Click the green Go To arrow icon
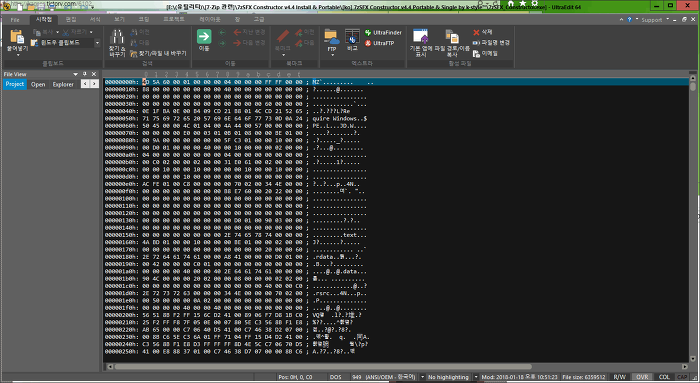 pyautogui.click(x=204, y=37)
